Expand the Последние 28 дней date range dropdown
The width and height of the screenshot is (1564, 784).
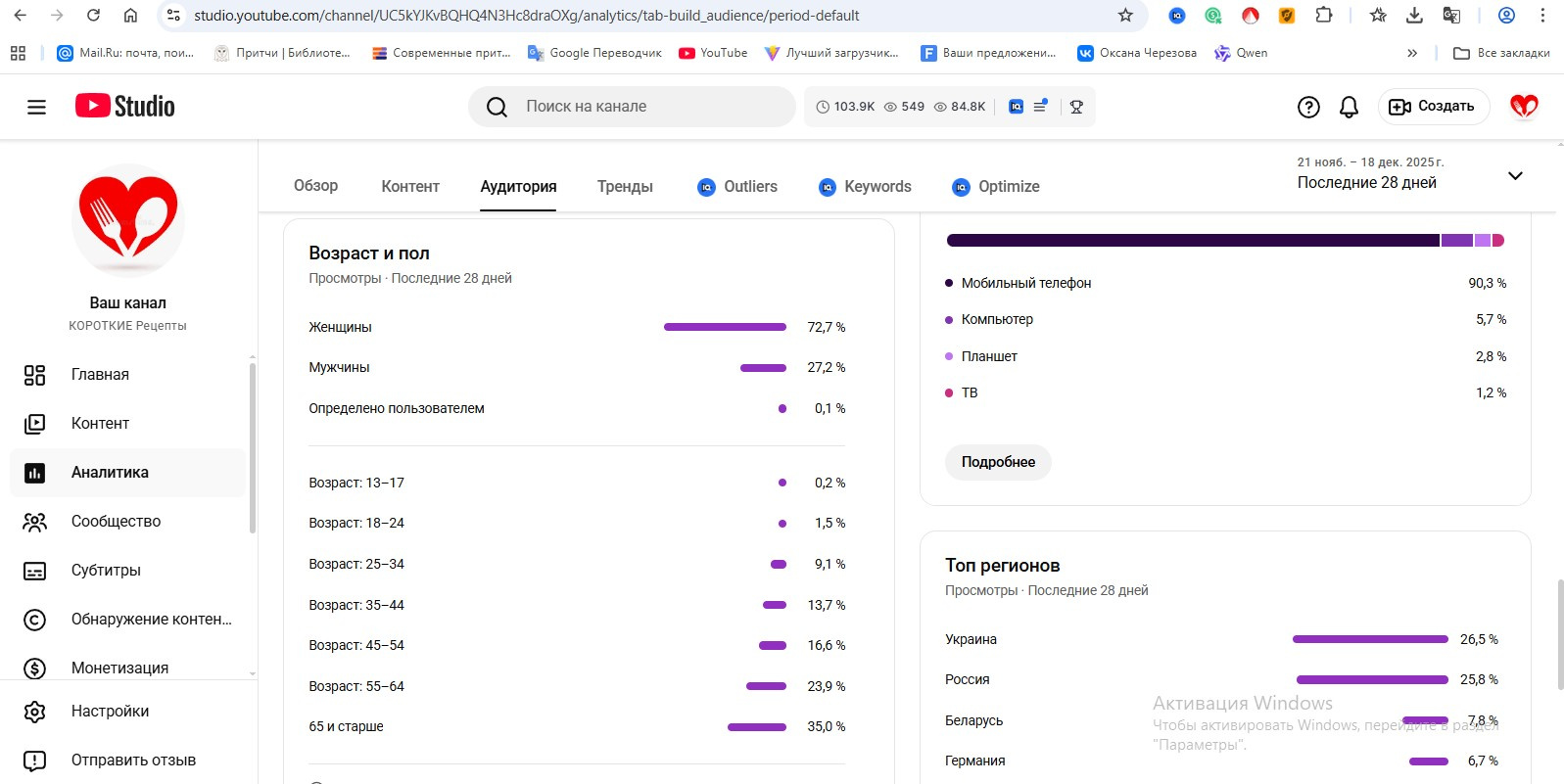click(1515, 176)
